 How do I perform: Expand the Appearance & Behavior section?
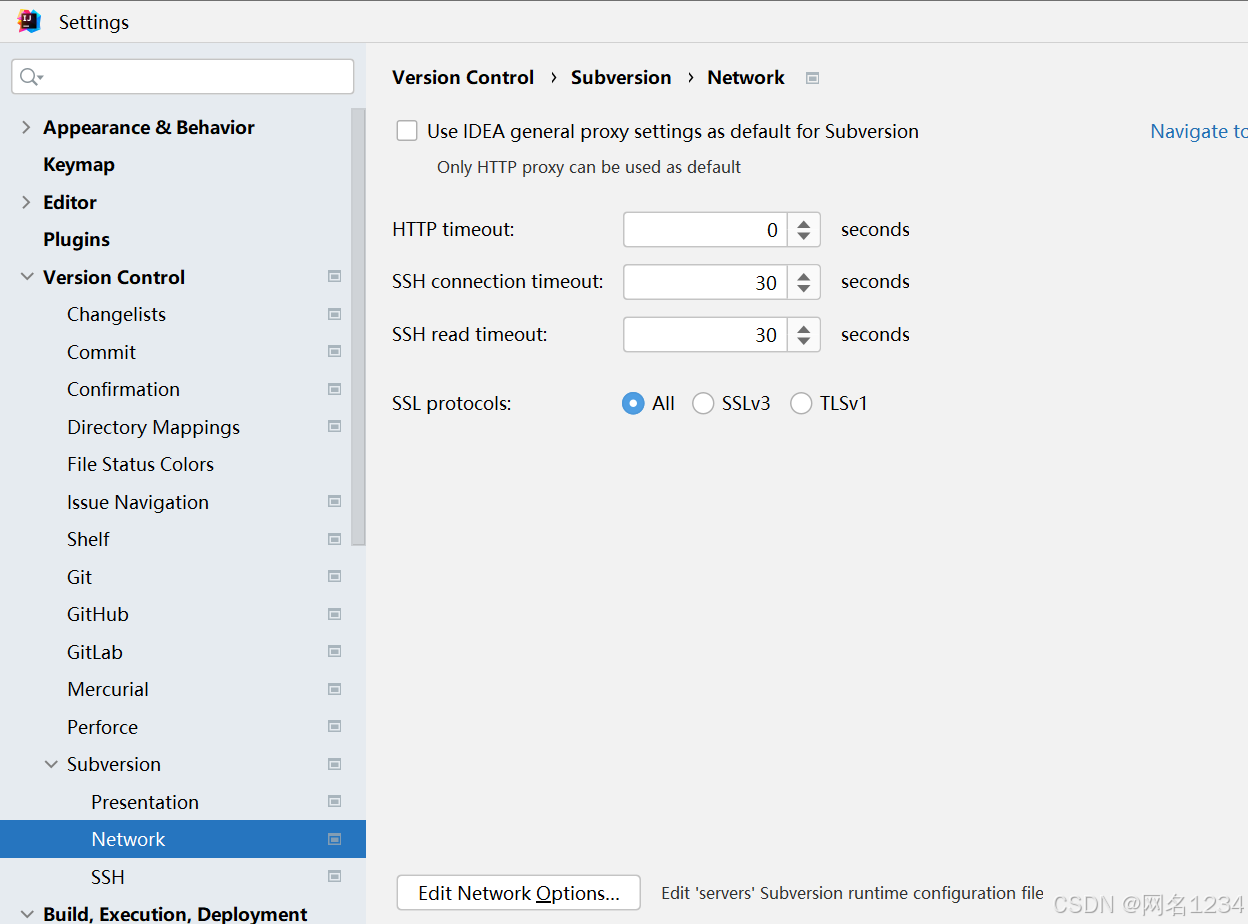26,127
